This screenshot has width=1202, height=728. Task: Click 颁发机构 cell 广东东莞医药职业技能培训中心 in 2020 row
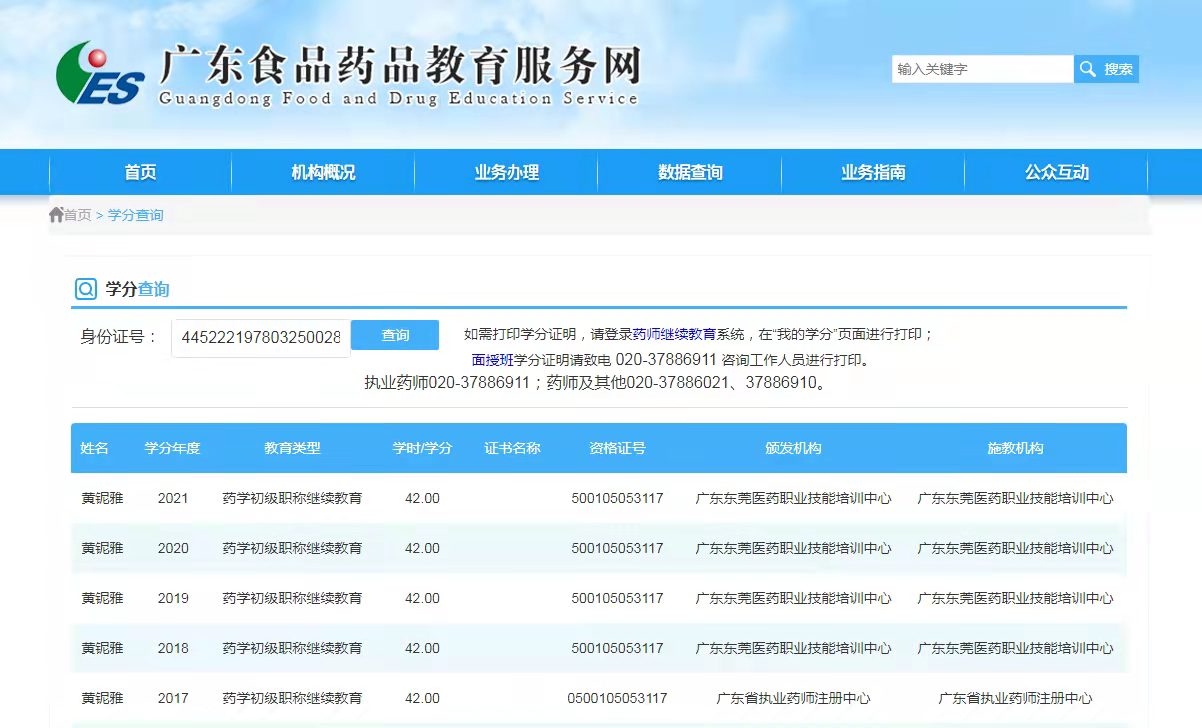pyautogui.click(x=793, y=548)
